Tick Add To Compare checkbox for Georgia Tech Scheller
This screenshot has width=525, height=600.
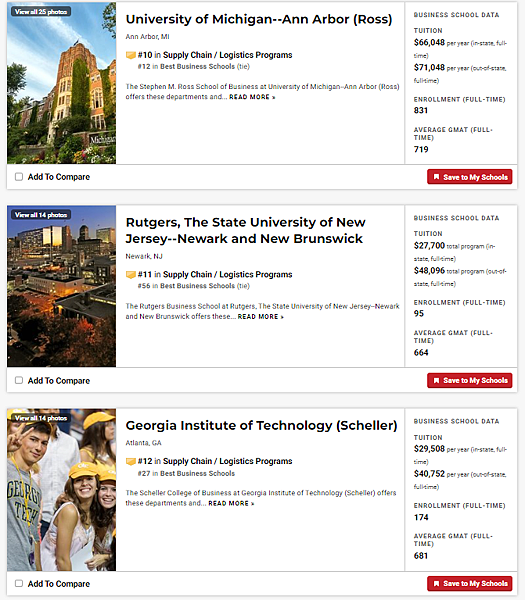(x=19, y=584)
